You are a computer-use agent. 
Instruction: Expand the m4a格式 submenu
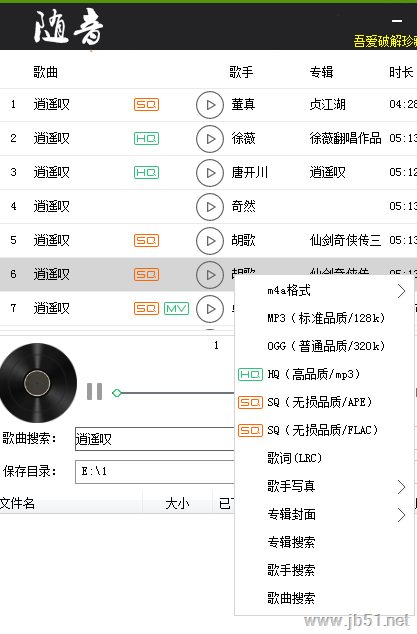(x=324, y=290)
